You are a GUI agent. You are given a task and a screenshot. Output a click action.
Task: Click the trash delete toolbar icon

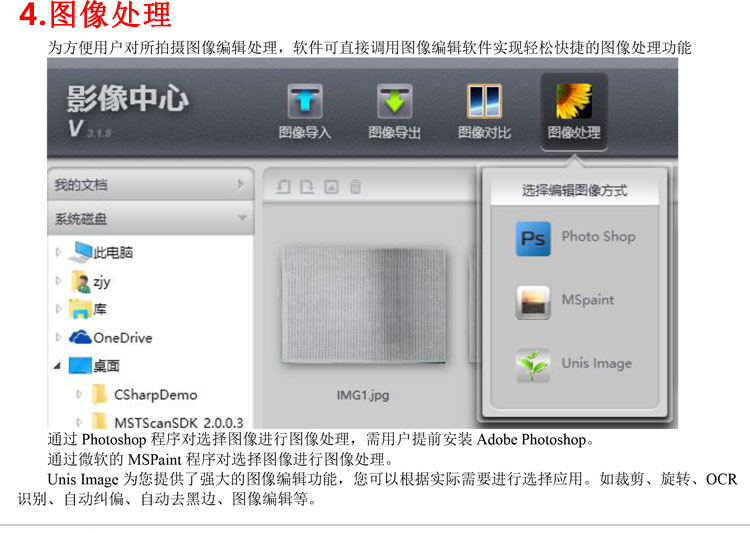tap(355, 187)
